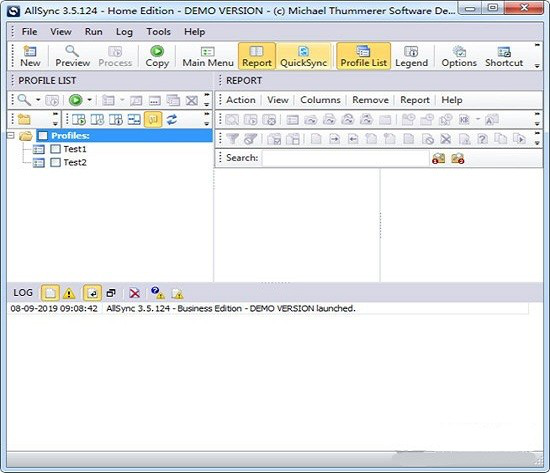Image resolution: width=550 pixels, height=473 pixels.
Task: Open dropdown arrow beside green run button
Action: tap(90, 100)
